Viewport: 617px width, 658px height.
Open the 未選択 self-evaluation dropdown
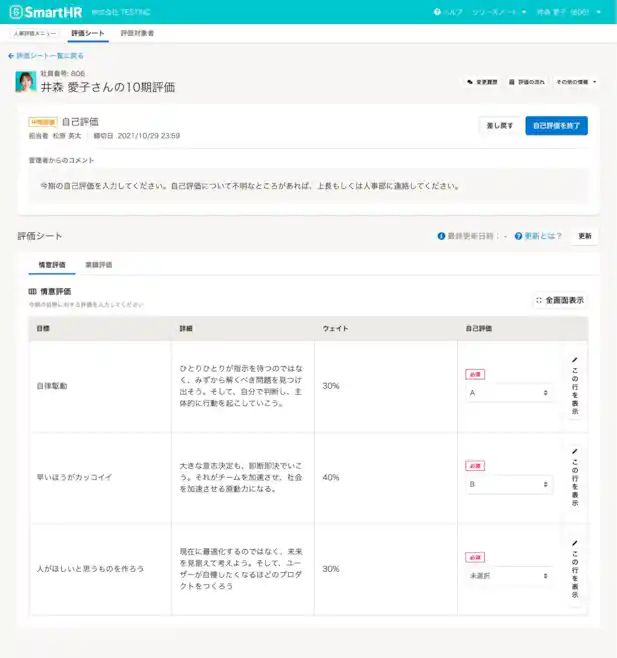click(509, 576)
